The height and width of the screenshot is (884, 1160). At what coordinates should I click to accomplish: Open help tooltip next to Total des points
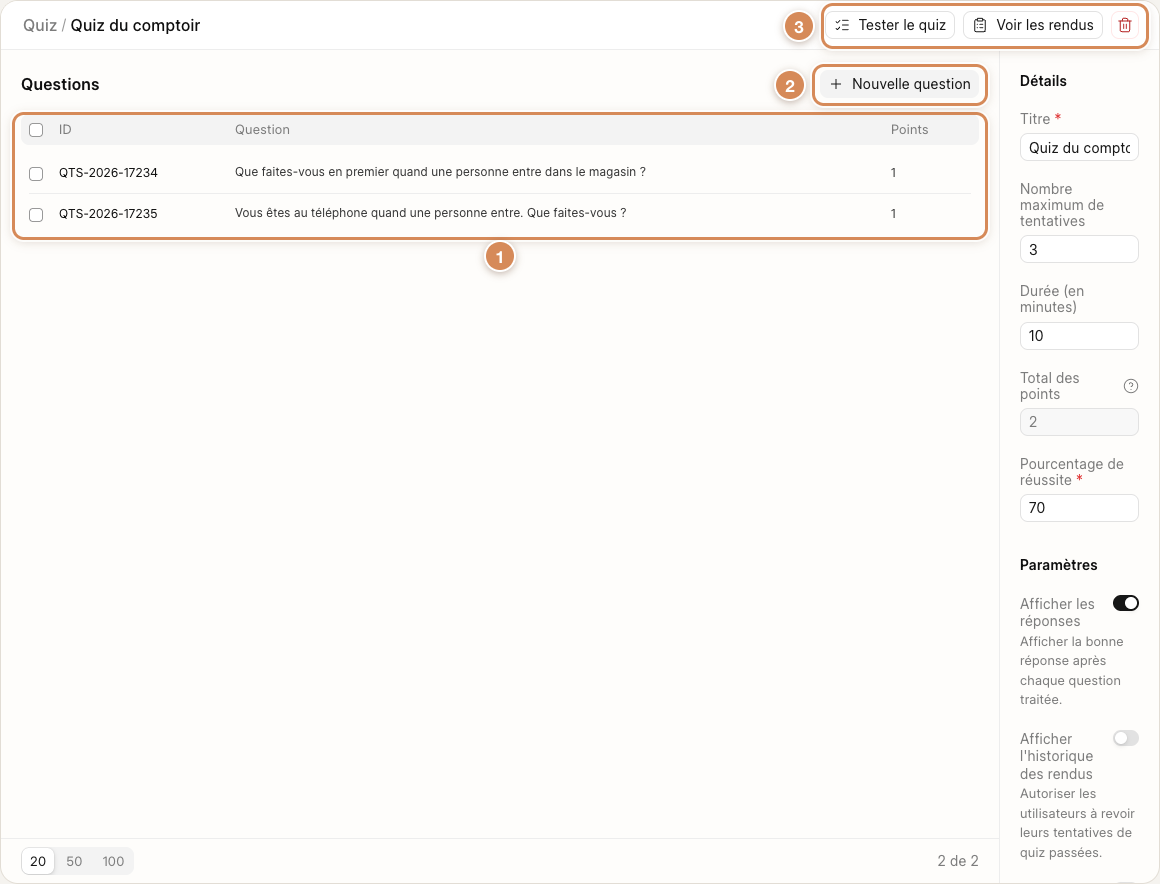tap(1130, 386)
